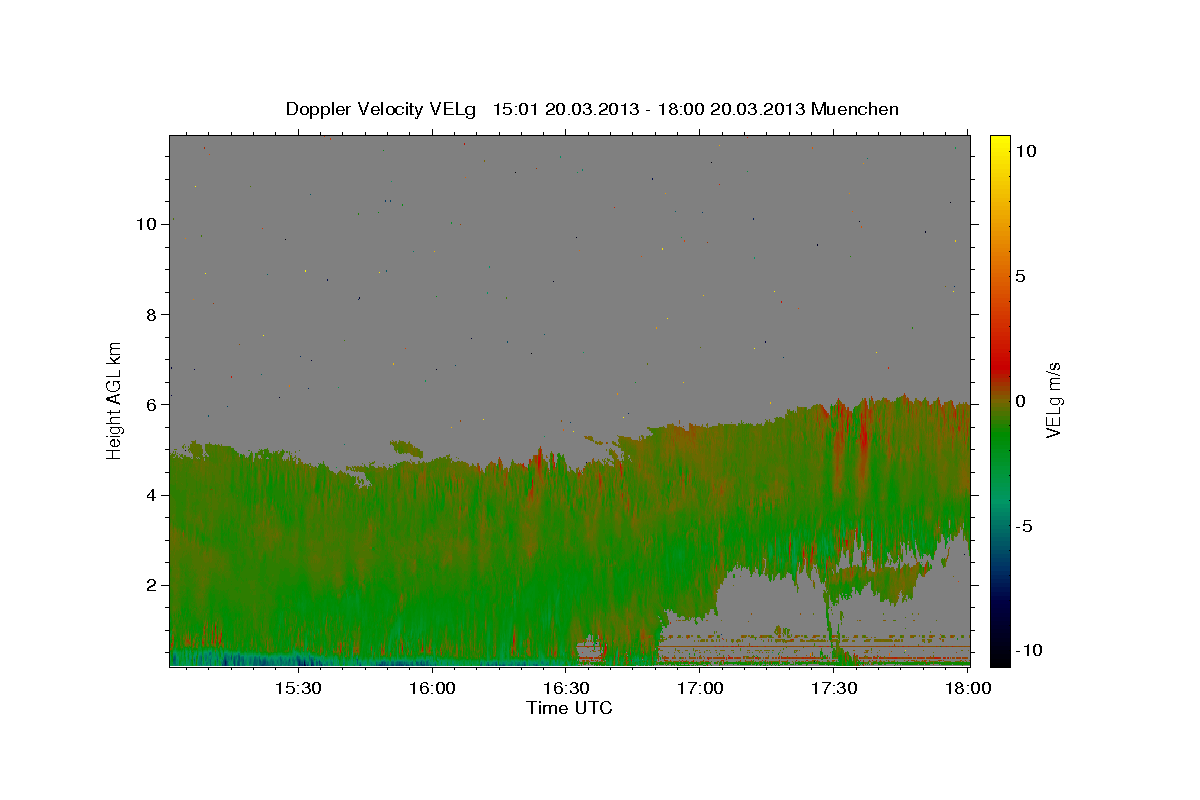
Task: Click the 'Time UTC' axis label
Action: coord(569,708)
